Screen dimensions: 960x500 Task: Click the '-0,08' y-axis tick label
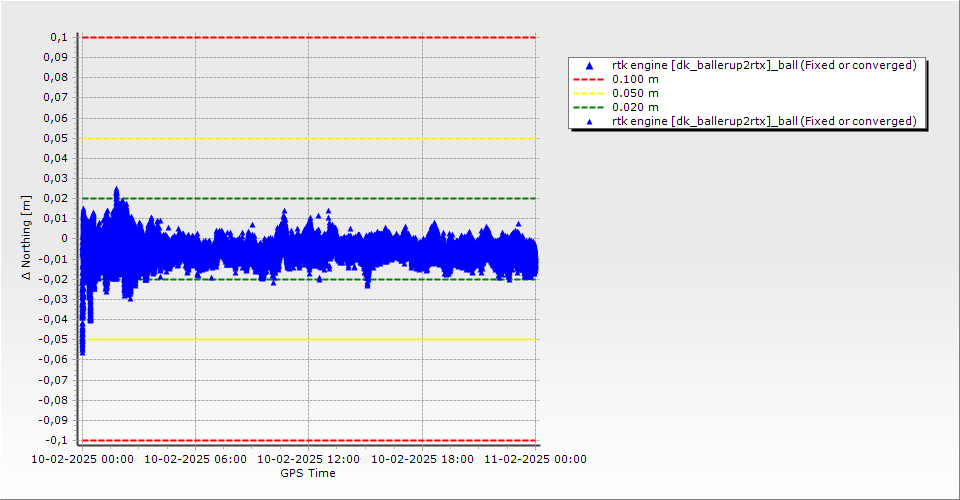pos(54,400)
